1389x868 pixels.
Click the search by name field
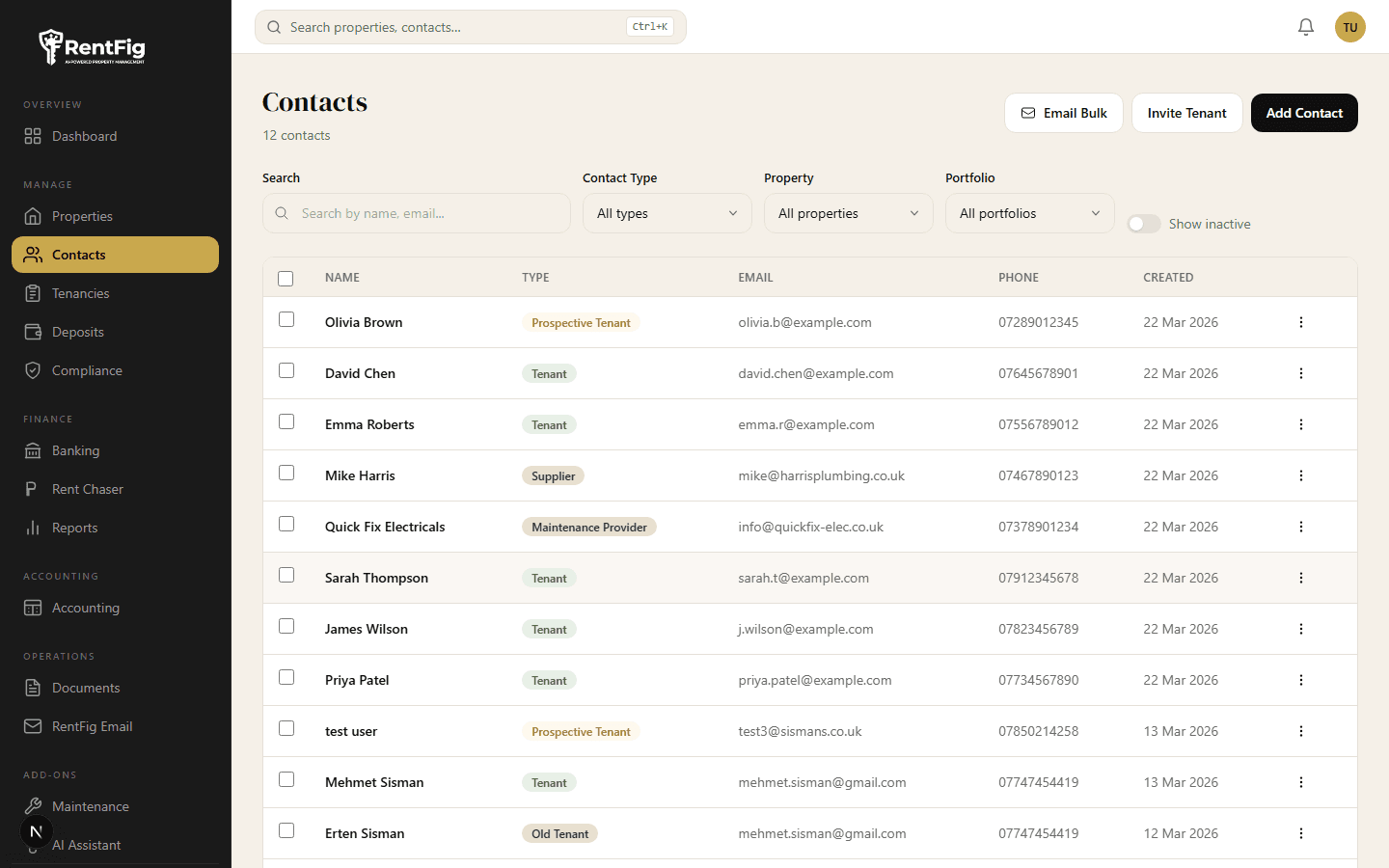[416, 213]
